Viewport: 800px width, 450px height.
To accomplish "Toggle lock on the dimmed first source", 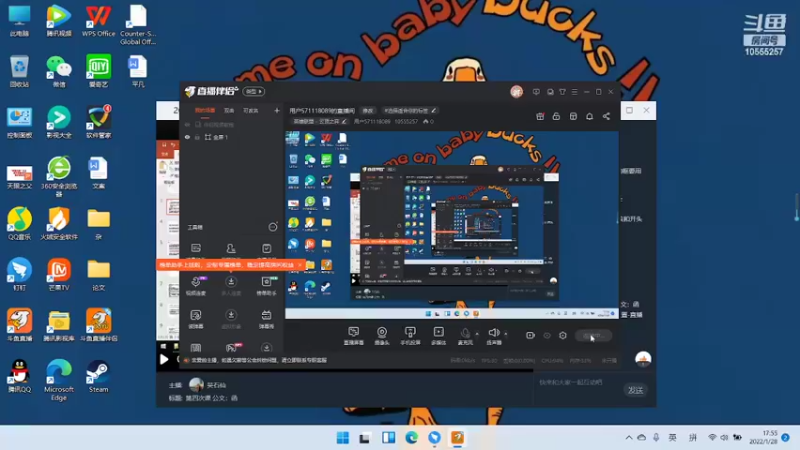I will pyautogui.click(x=198, y=124).
